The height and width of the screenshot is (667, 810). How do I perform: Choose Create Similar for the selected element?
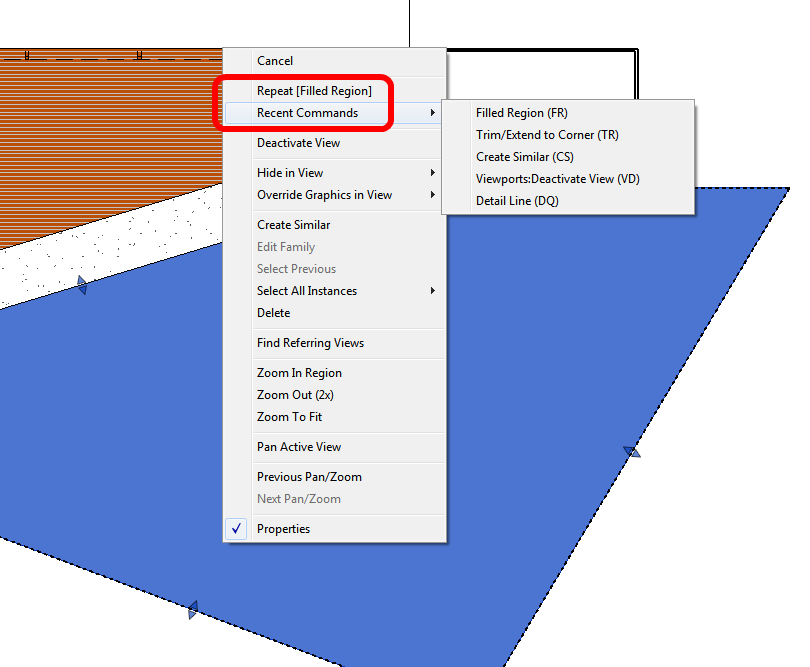[x=294, y=224]
